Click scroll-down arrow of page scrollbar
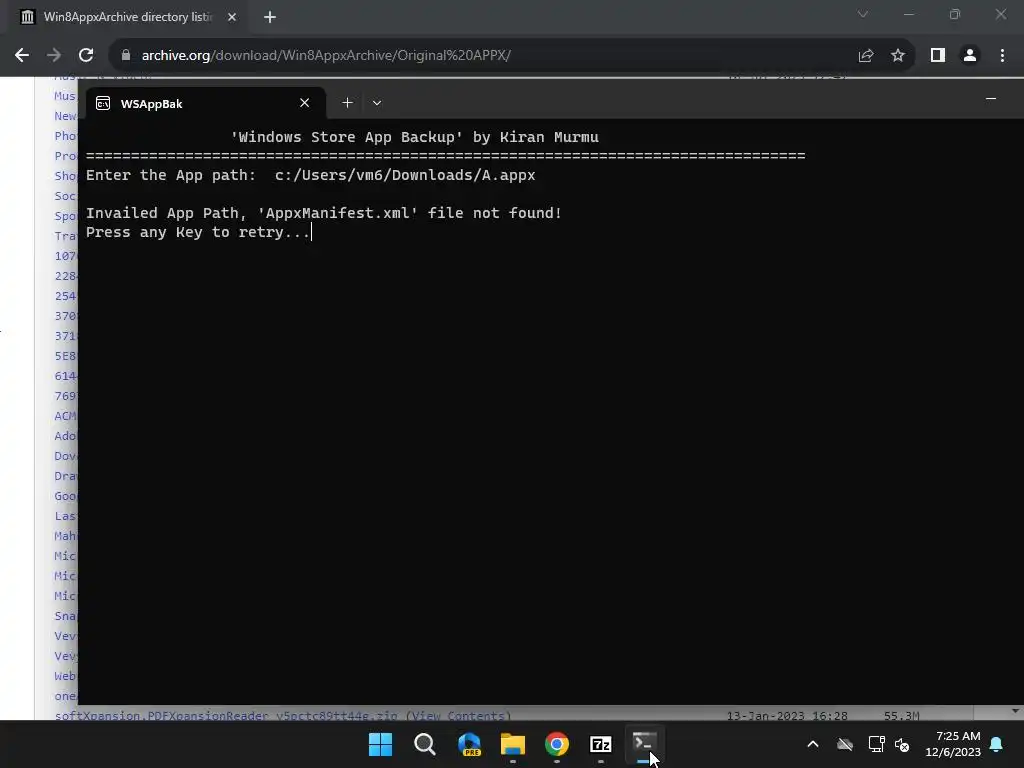This screenshot has width=1024, height=768. pyautogui.click(x=1016, y=711)
